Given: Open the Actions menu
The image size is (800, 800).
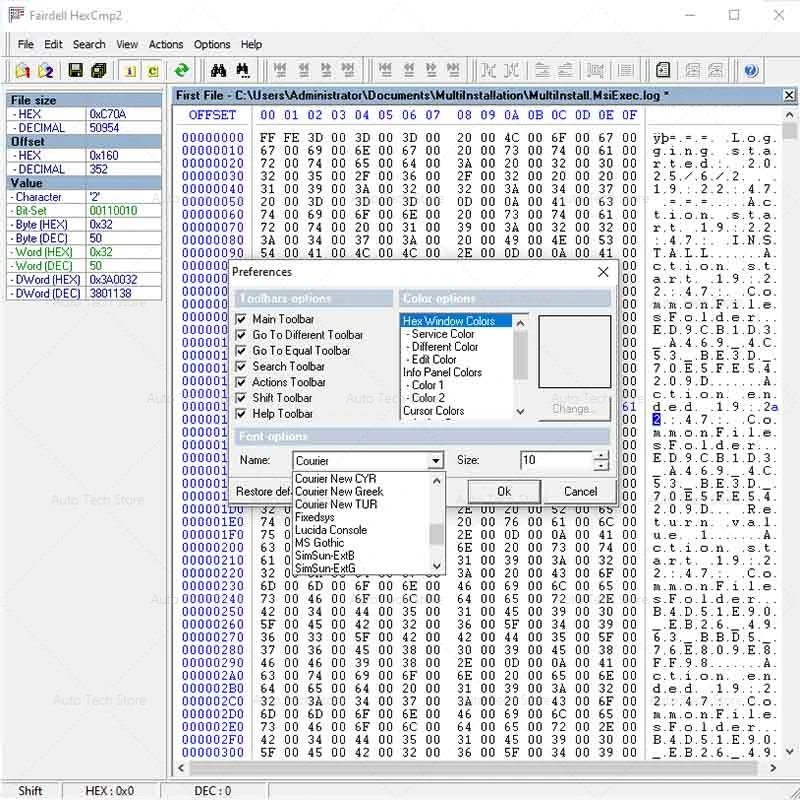Looking at the screenshot, I should click(166, 44).
